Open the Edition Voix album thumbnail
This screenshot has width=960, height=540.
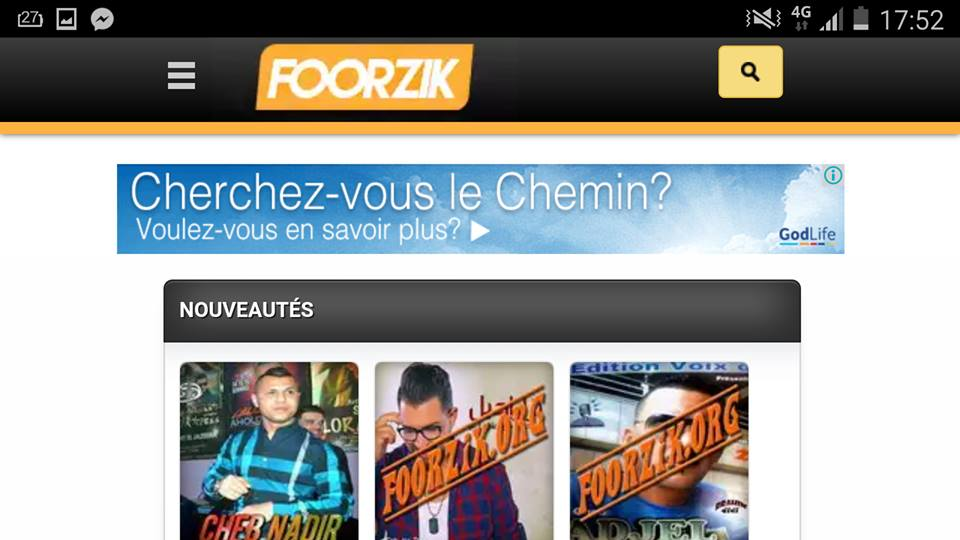[x=659, y=451]
